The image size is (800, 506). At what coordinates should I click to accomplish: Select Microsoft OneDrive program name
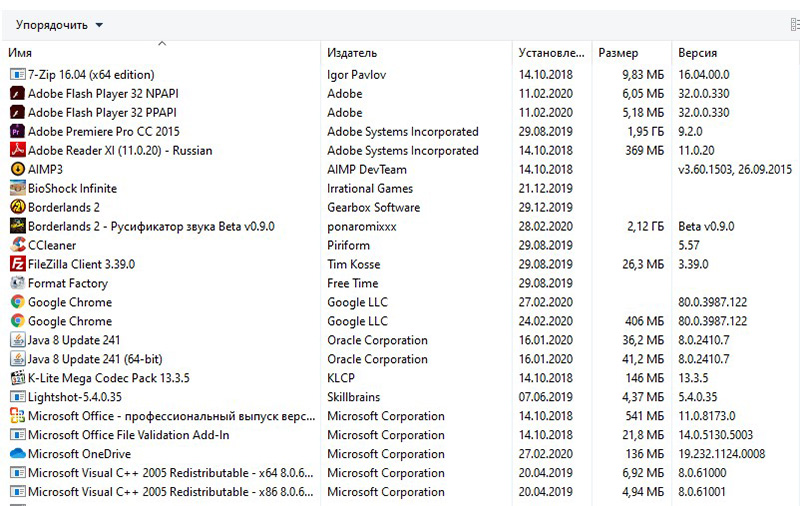click(x=79, y=454)
